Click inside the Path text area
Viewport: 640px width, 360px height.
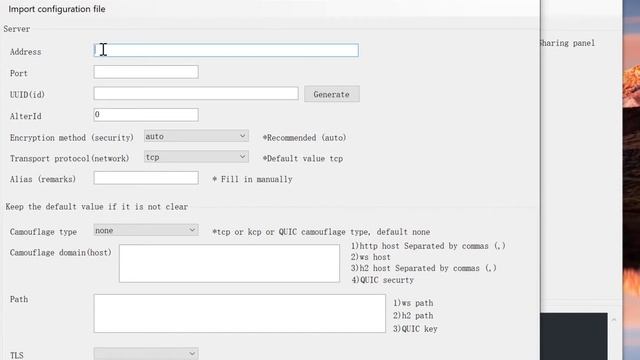coord(239,313)
